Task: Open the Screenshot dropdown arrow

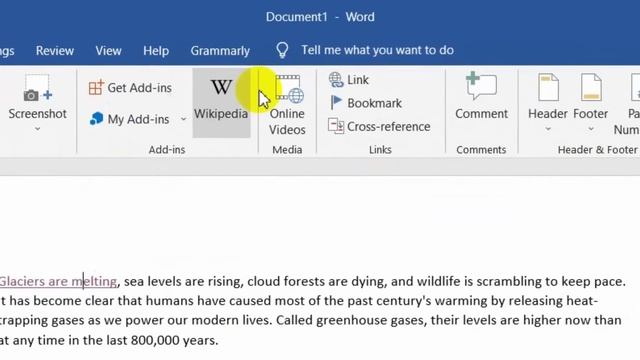Action: point(37,129)
